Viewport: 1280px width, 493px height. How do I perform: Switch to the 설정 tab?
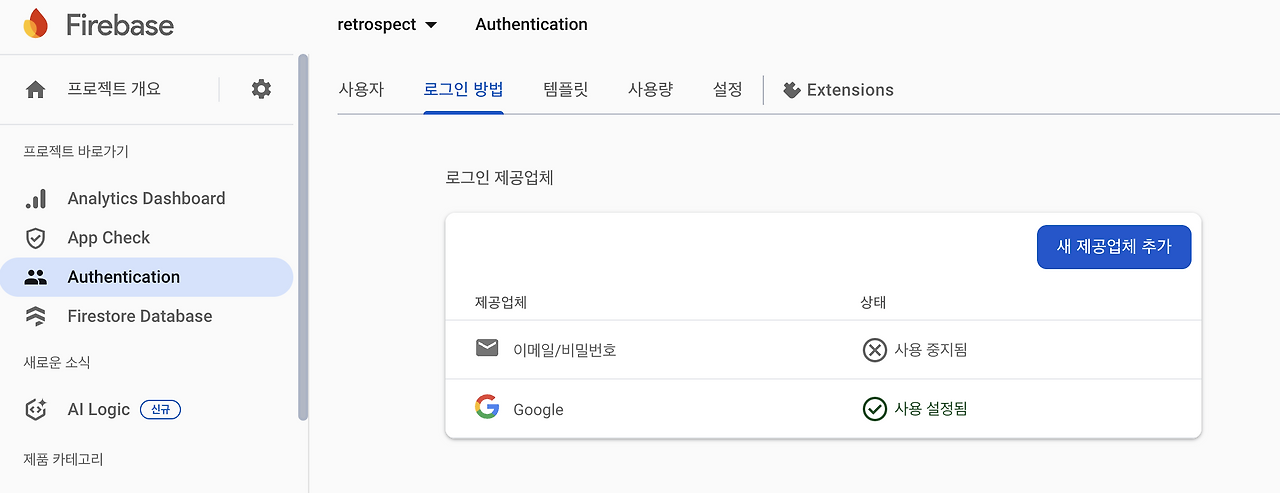(728, 89)
